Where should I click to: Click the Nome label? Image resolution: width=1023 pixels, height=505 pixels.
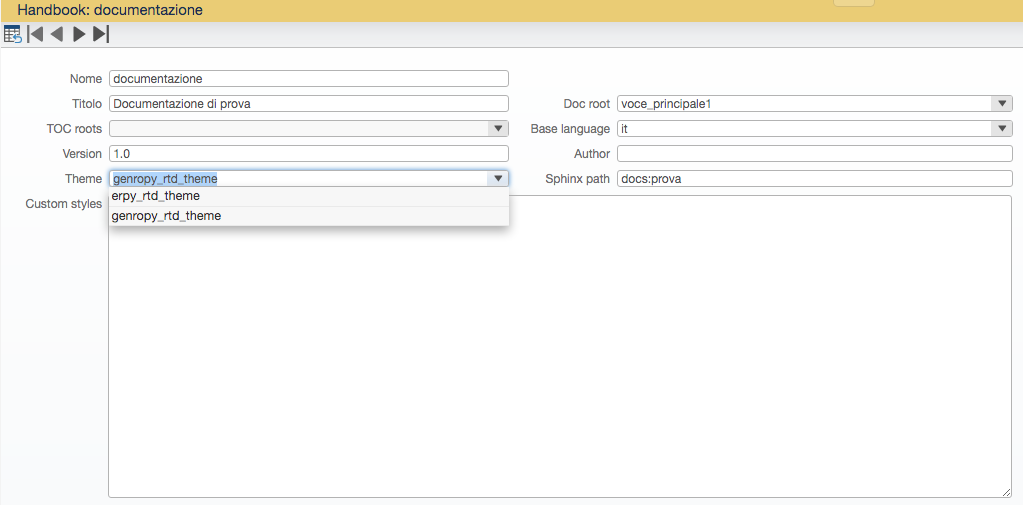pyautogui.click(x=85, y=79)
